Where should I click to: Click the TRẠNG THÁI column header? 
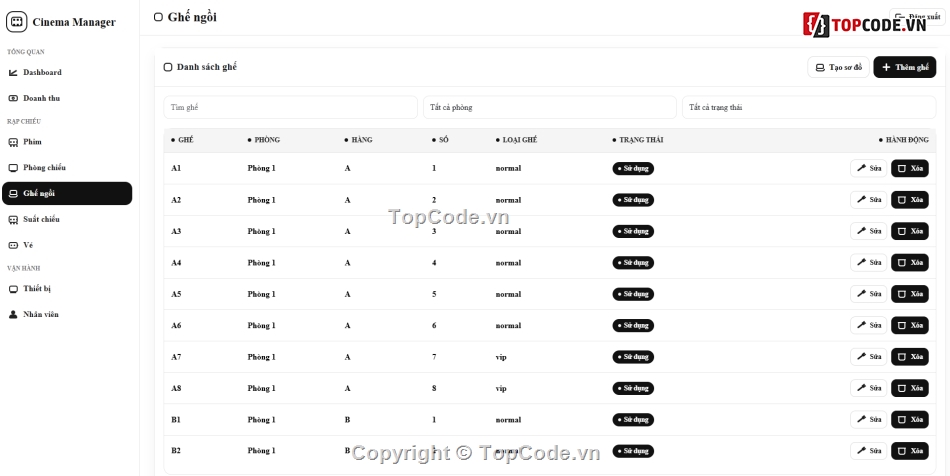637,140
